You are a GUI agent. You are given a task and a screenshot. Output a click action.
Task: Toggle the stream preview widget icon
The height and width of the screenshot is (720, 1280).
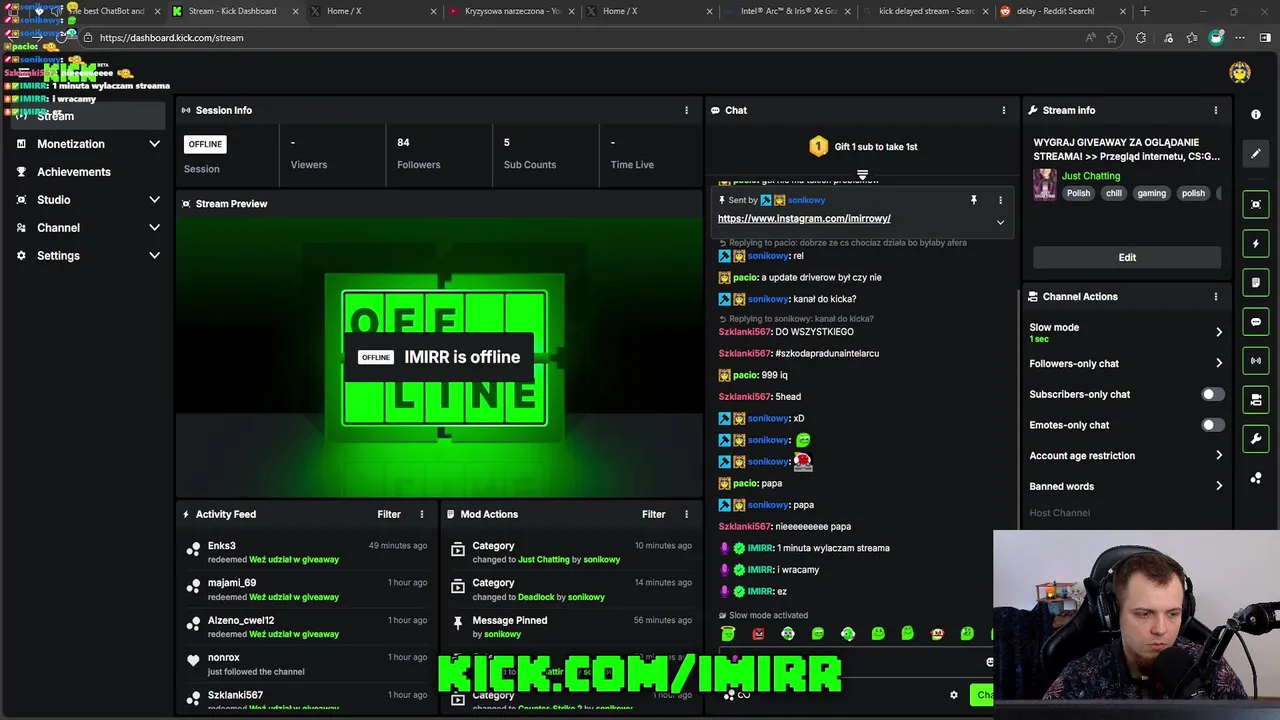(x=1256, y=204)
